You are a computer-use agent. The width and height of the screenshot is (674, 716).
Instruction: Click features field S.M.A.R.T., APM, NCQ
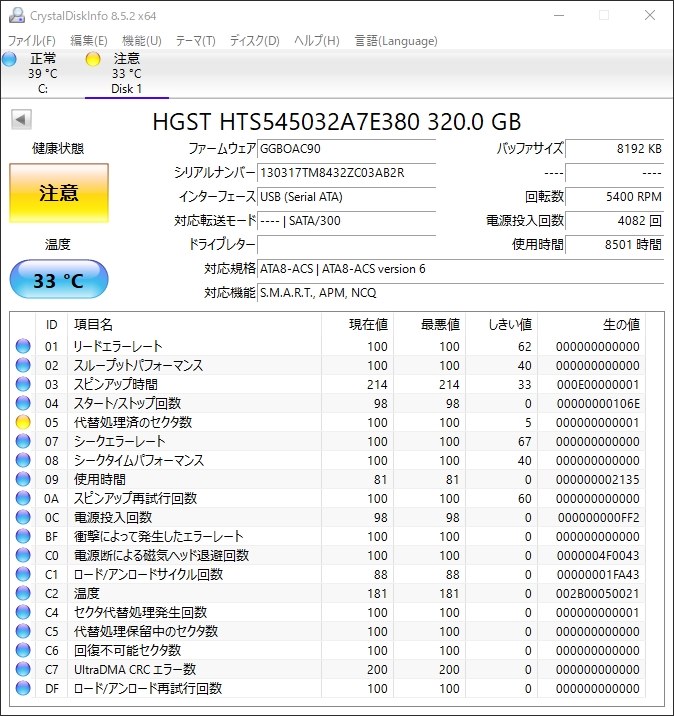pos(461,293)
